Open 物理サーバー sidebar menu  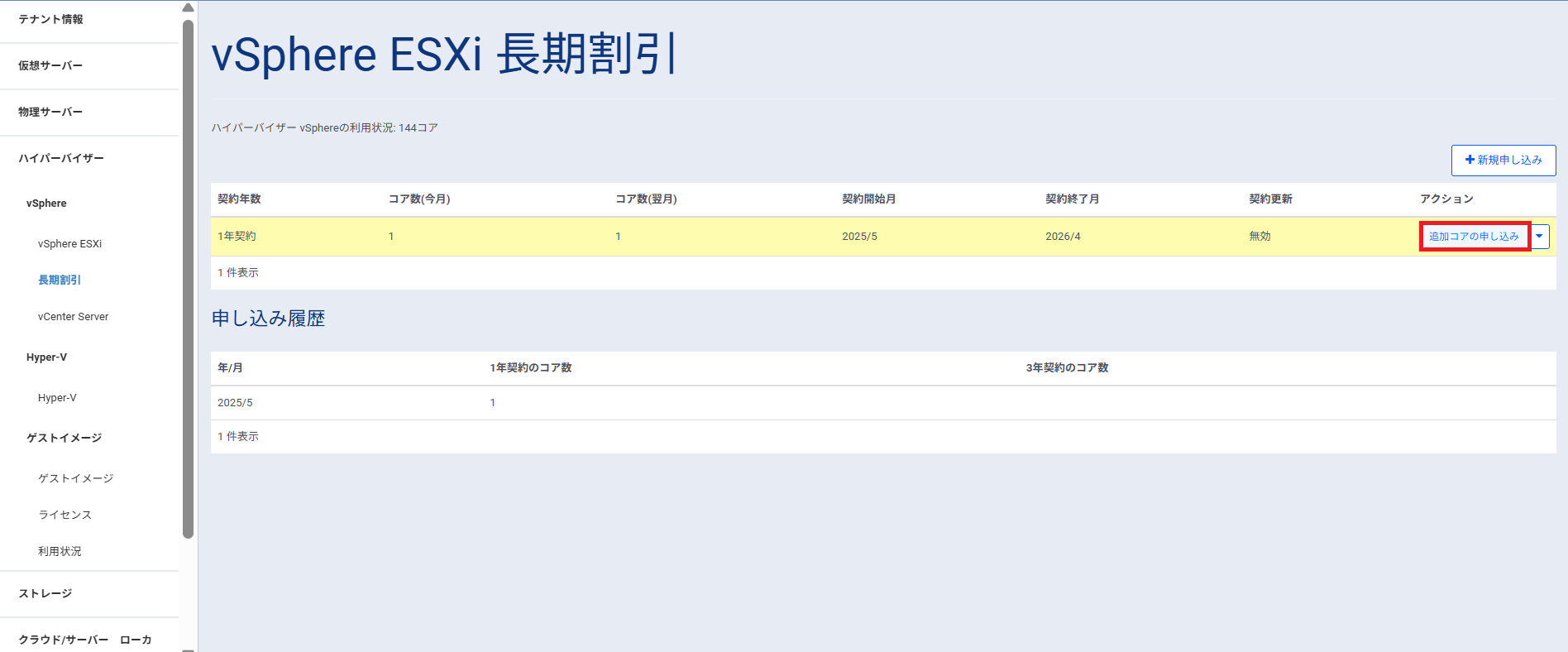point(50,112)
